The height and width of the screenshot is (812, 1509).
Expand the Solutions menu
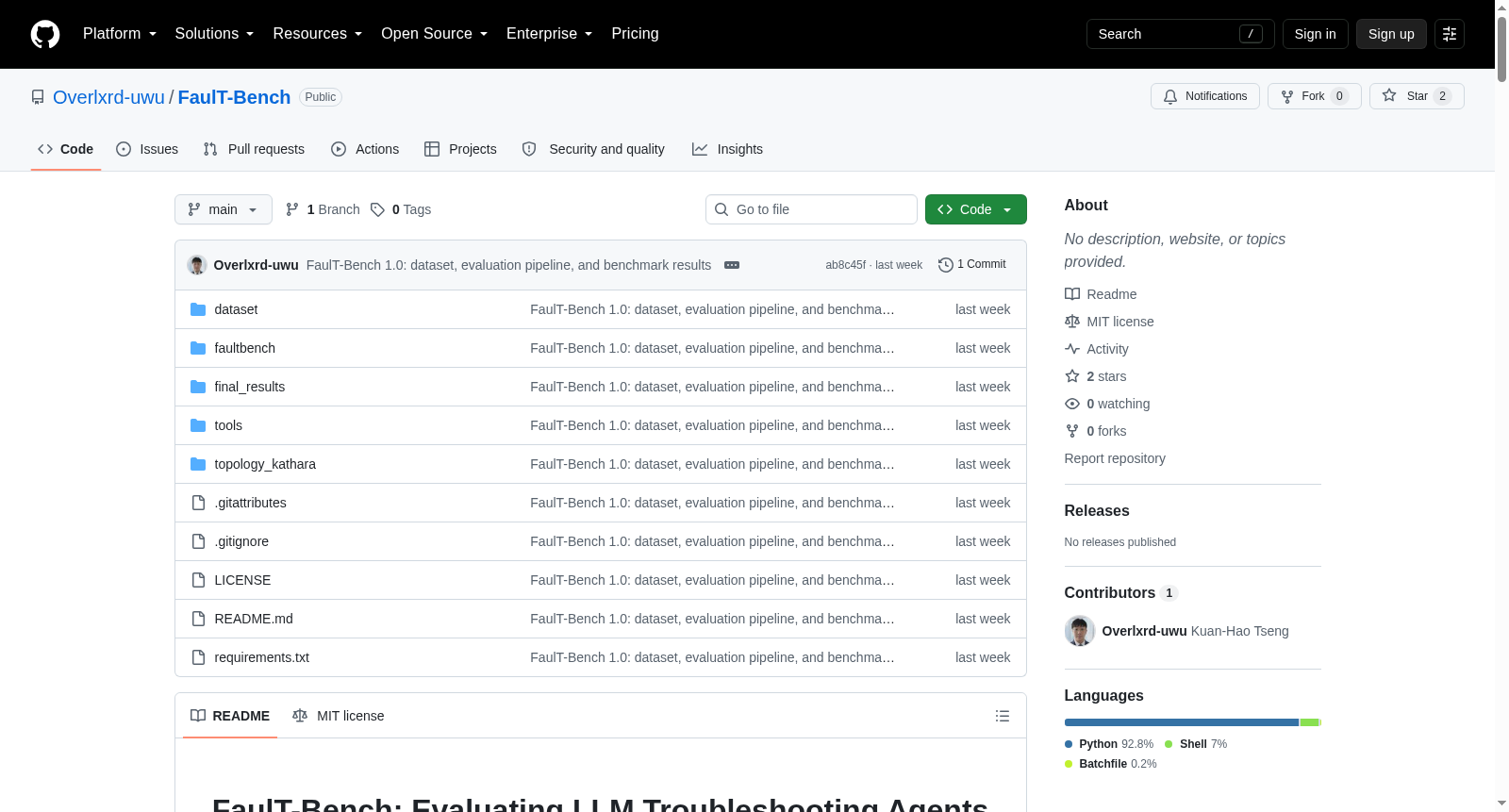pos(214,34)
